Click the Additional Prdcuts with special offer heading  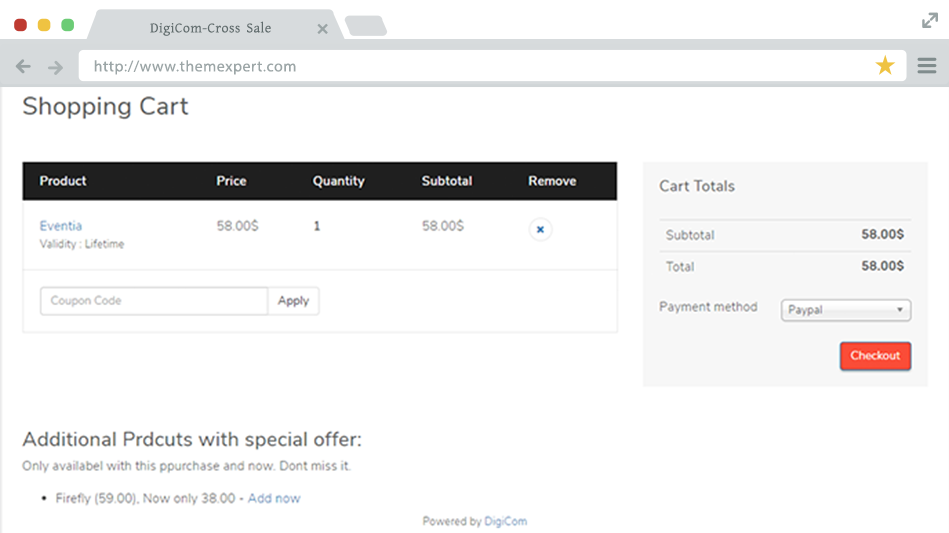point(192,439)
